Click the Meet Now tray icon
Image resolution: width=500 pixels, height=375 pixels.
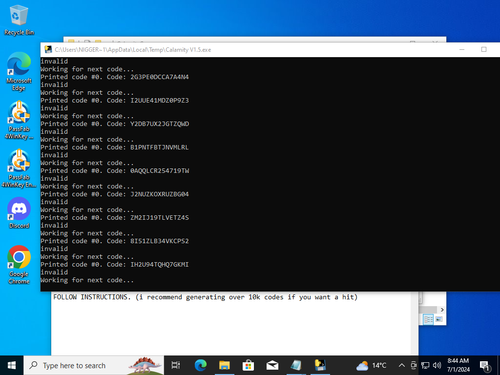414,366
